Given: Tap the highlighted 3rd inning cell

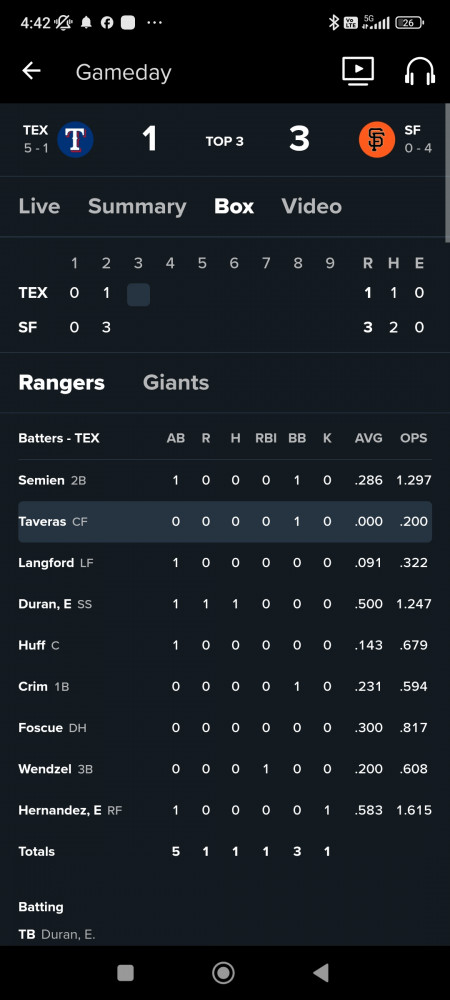Looking at the screenshot, I should [138, 295].
